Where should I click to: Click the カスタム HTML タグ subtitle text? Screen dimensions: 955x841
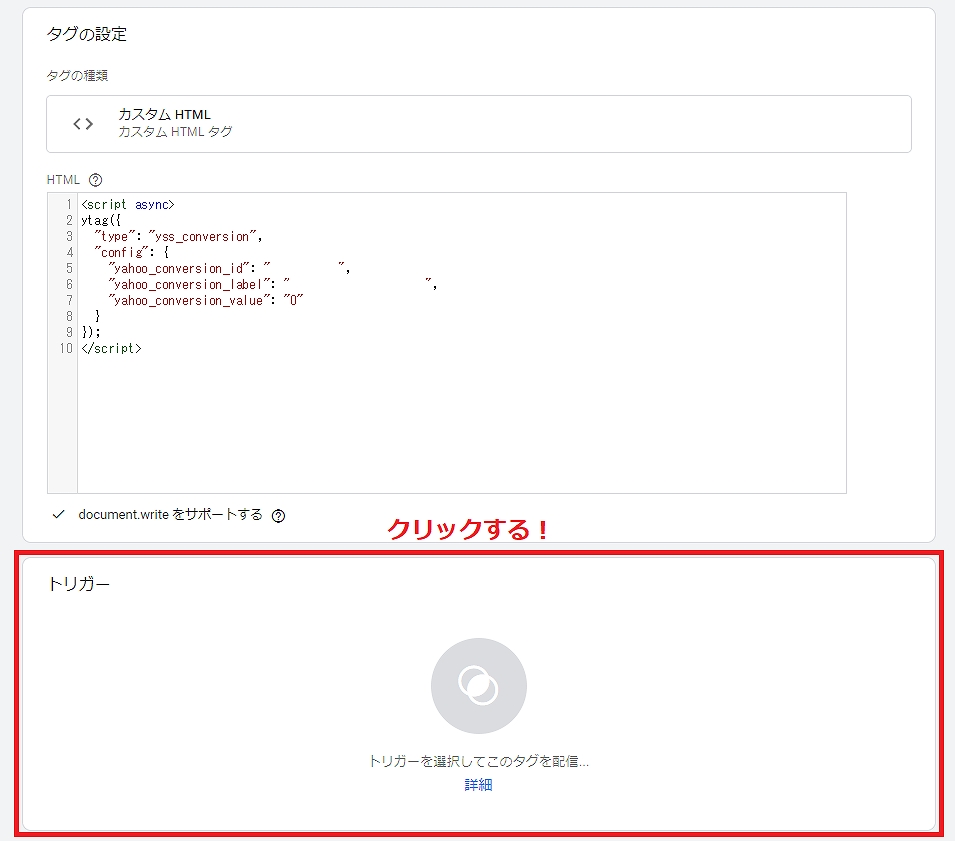(x=175, y=132)
